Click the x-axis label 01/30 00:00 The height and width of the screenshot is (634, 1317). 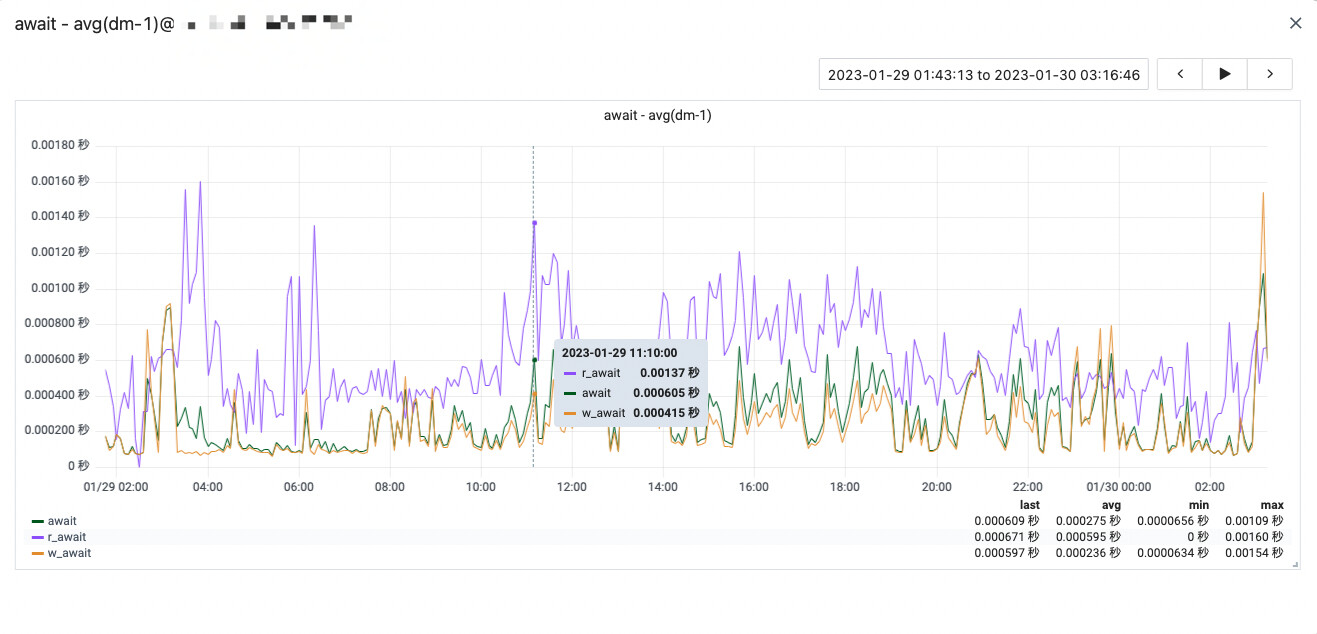pos(1118,487)
